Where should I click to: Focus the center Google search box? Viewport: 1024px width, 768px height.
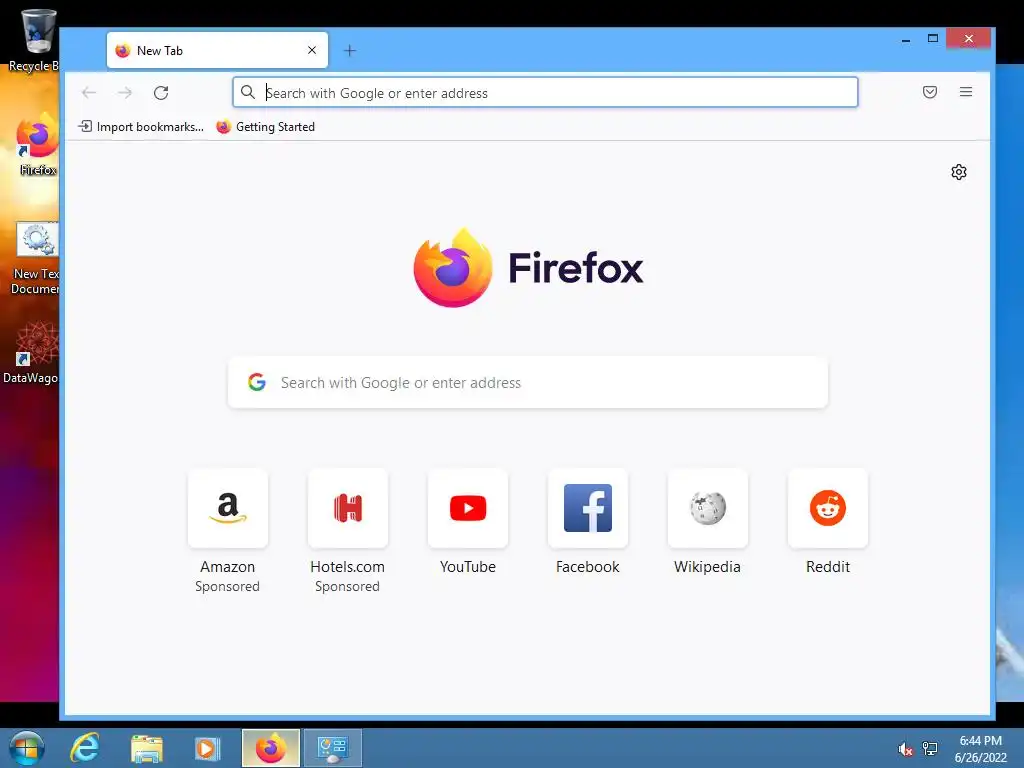528,383
